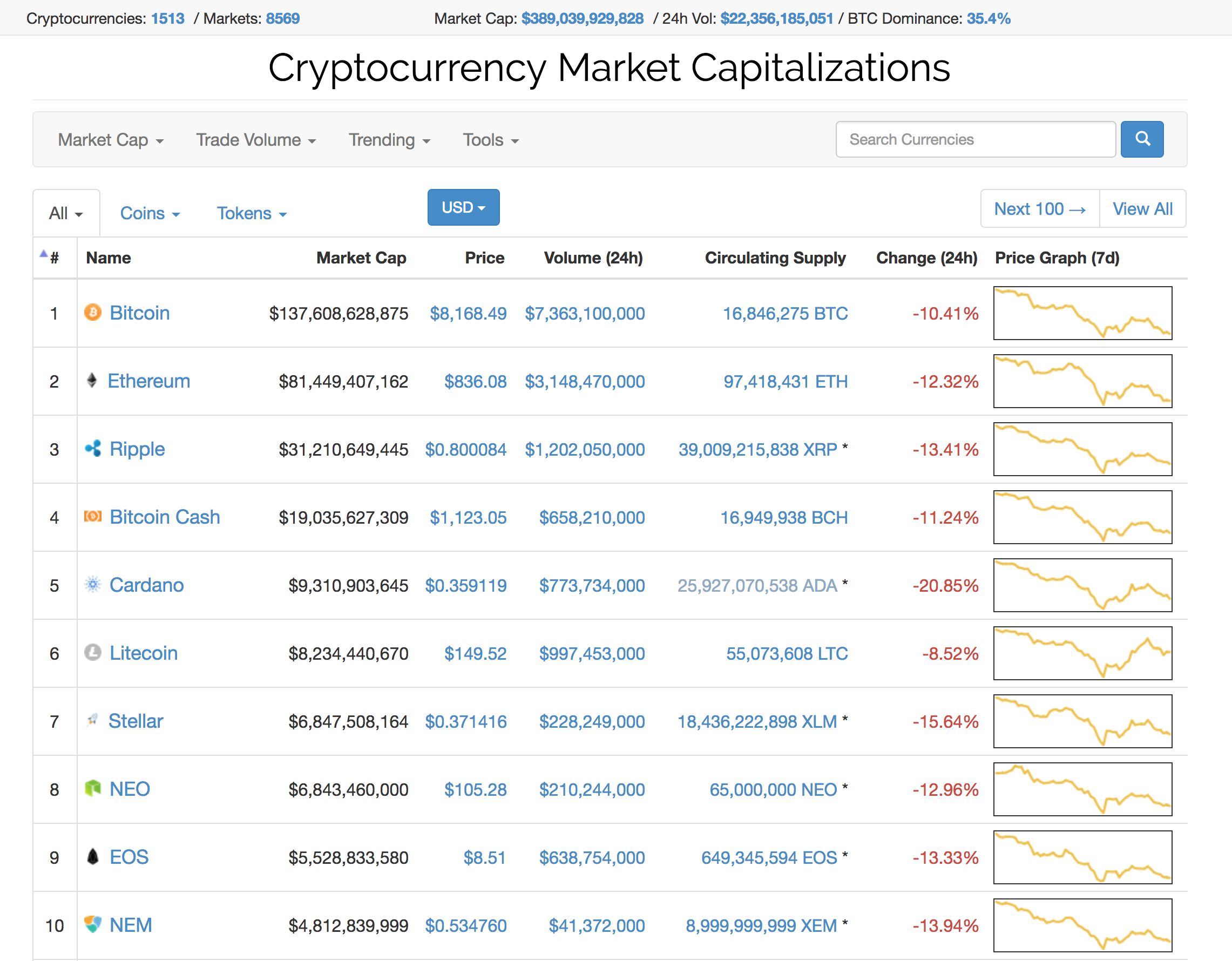
Task: Click the NEO green logo icon
Action: pyautogui.click(x=92, y=788)
